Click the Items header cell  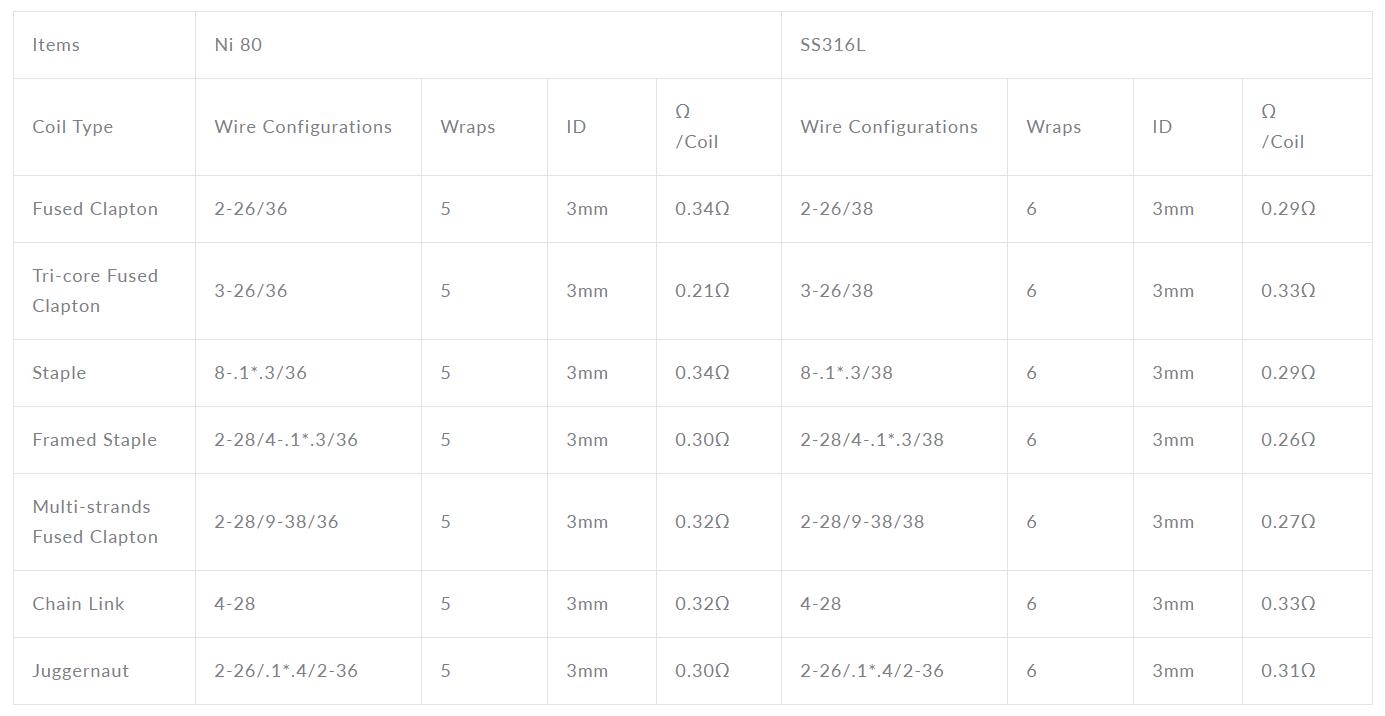(104, 45)
